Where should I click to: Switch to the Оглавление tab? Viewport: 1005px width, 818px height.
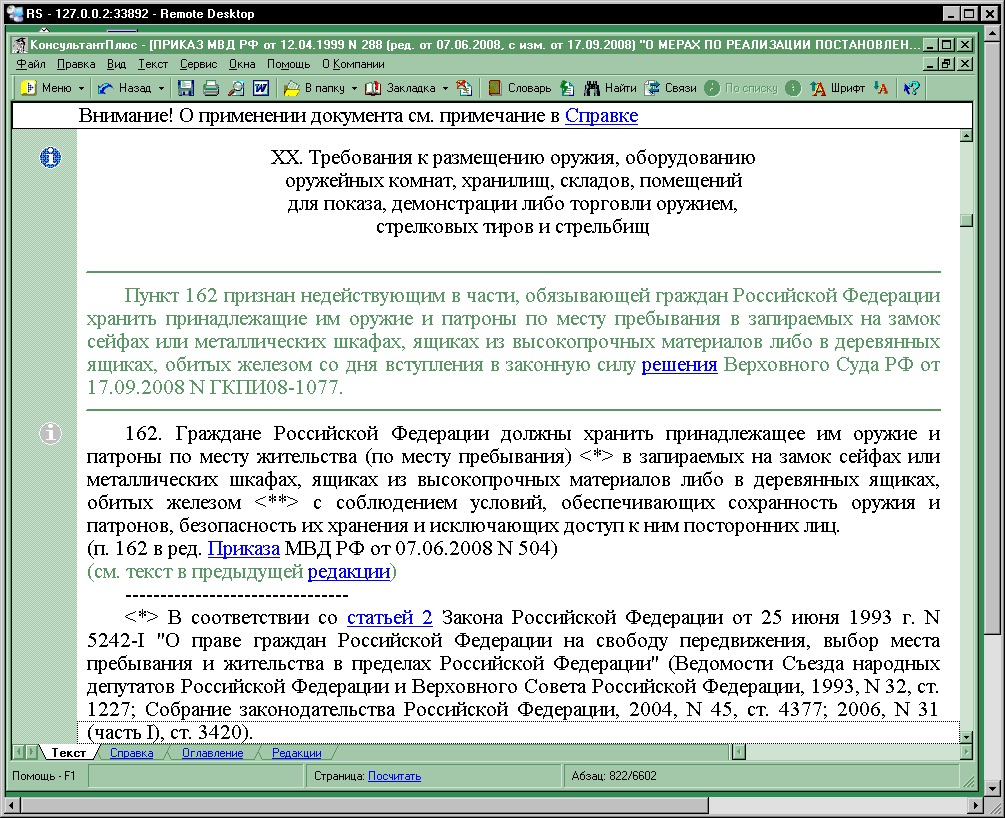tap(212, 754)
